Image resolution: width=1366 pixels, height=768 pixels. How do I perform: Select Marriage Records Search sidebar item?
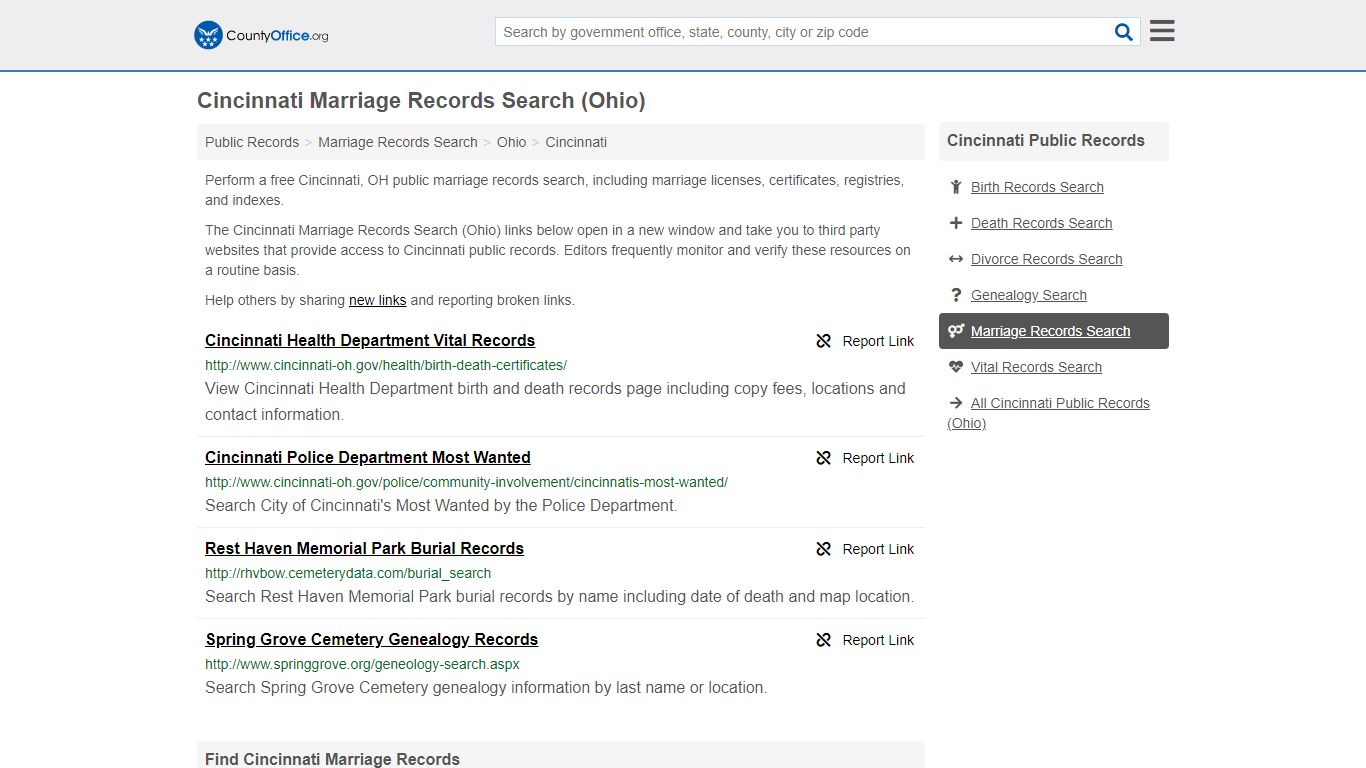point(1054,331)
